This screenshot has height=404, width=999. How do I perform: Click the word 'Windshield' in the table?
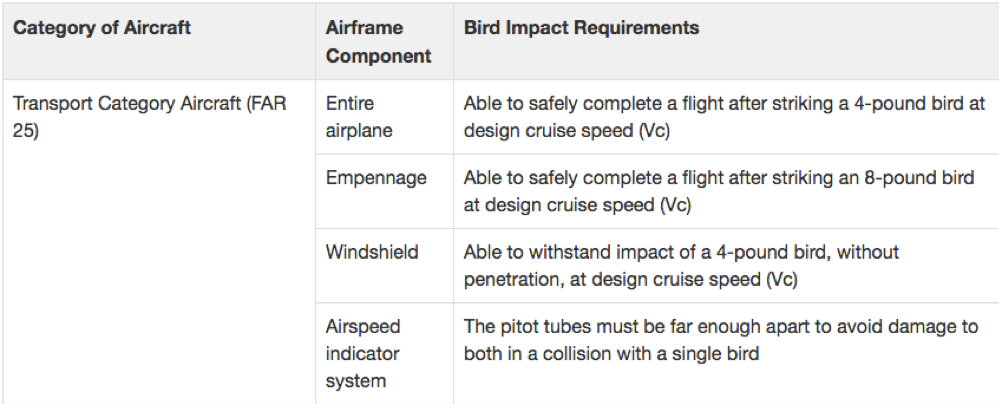click(372, 252)
